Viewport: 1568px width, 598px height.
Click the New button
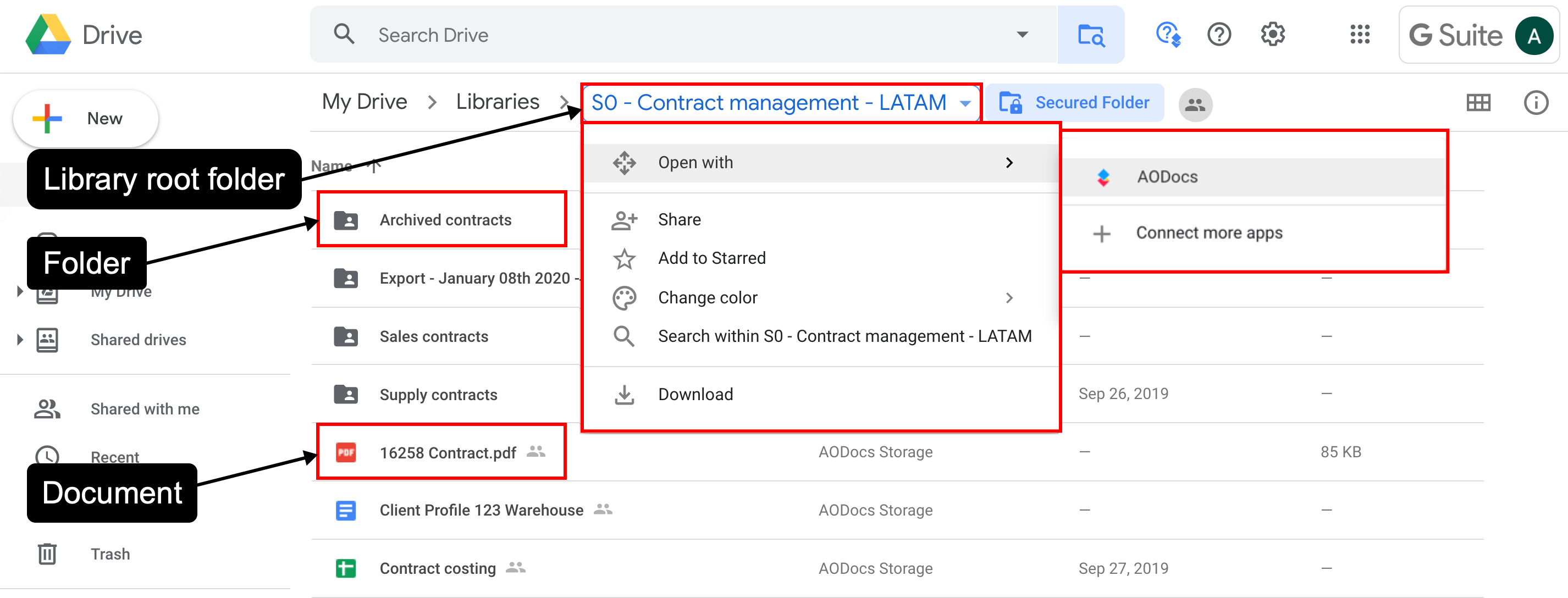pos(85,118)
